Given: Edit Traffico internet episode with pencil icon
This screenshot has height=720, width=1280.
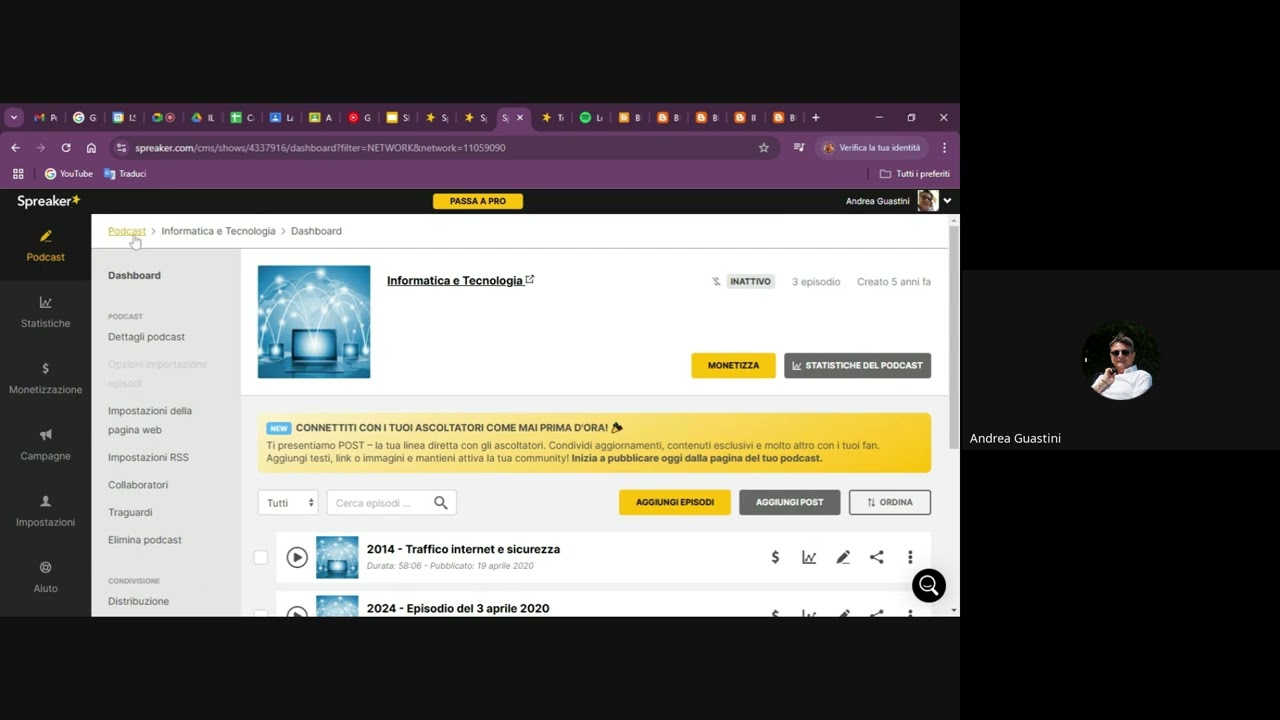Looking at the screenshot, I should click(843, 557).
